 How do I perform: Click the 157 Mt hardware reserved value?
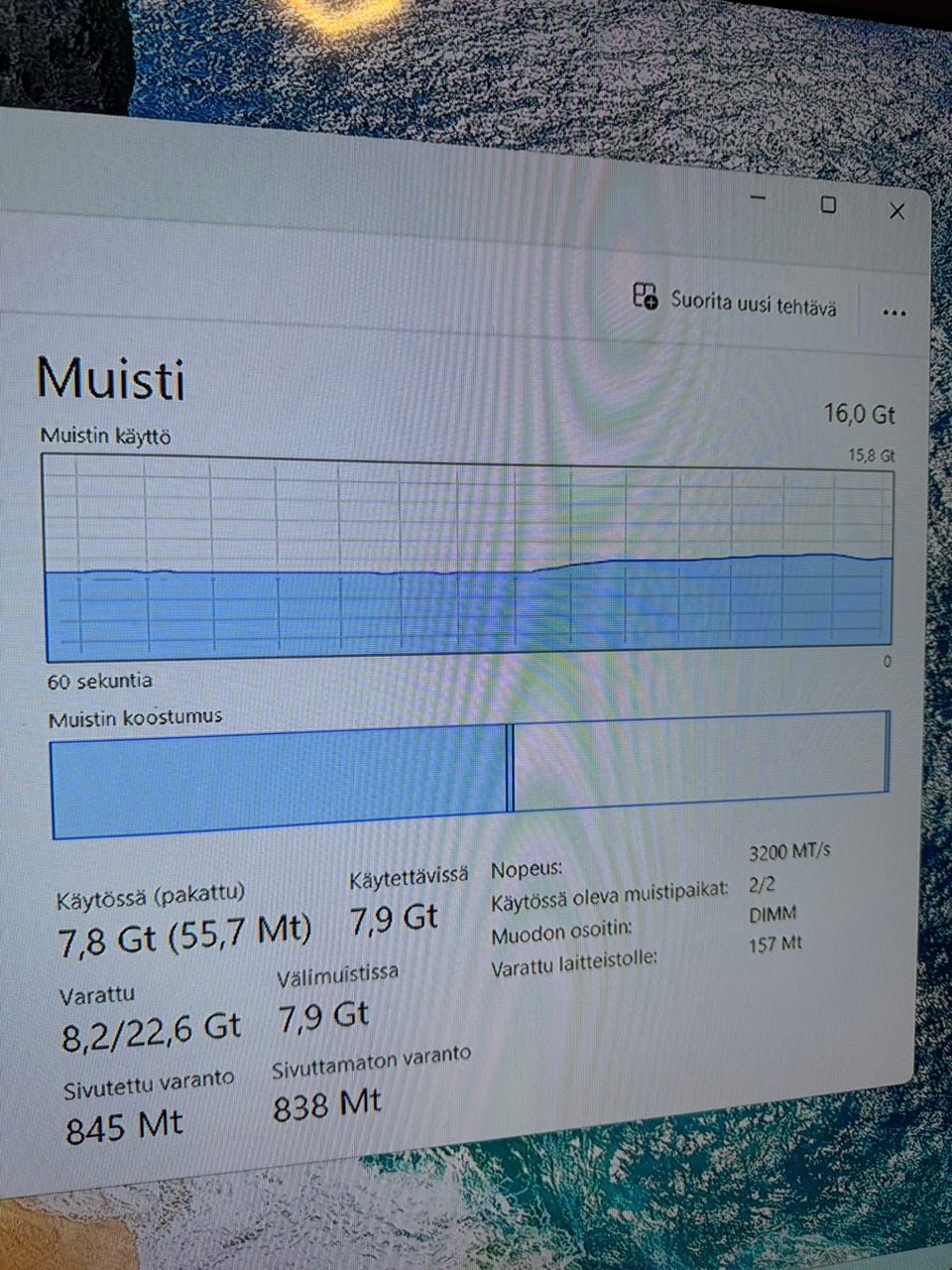[x=774, y=944]
